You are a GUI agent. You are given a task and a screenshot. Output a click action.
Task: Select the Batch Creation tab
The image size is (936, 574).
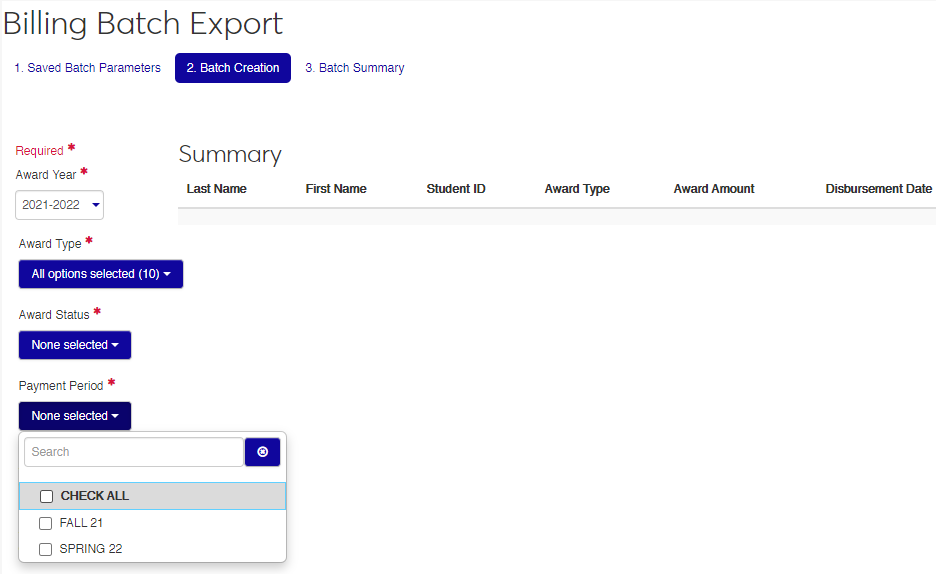(x=232, y=68)
